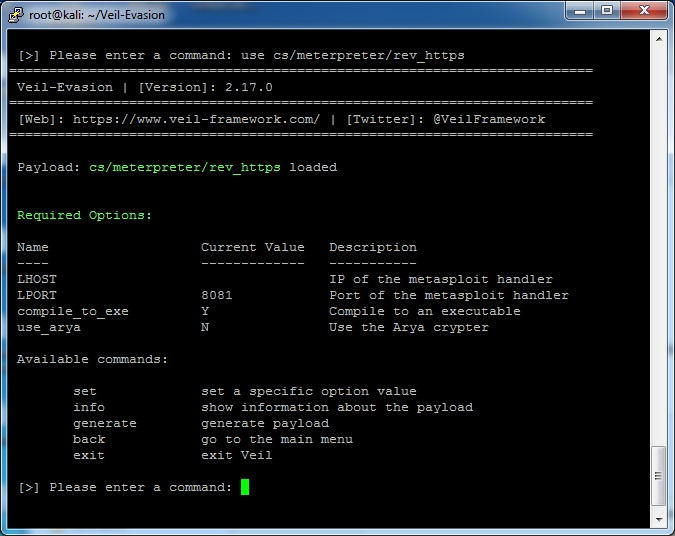The width and height of the screenshot is (675, 536).
Task: Open the PuTTY icon window menu
Action: pos(16,15)
